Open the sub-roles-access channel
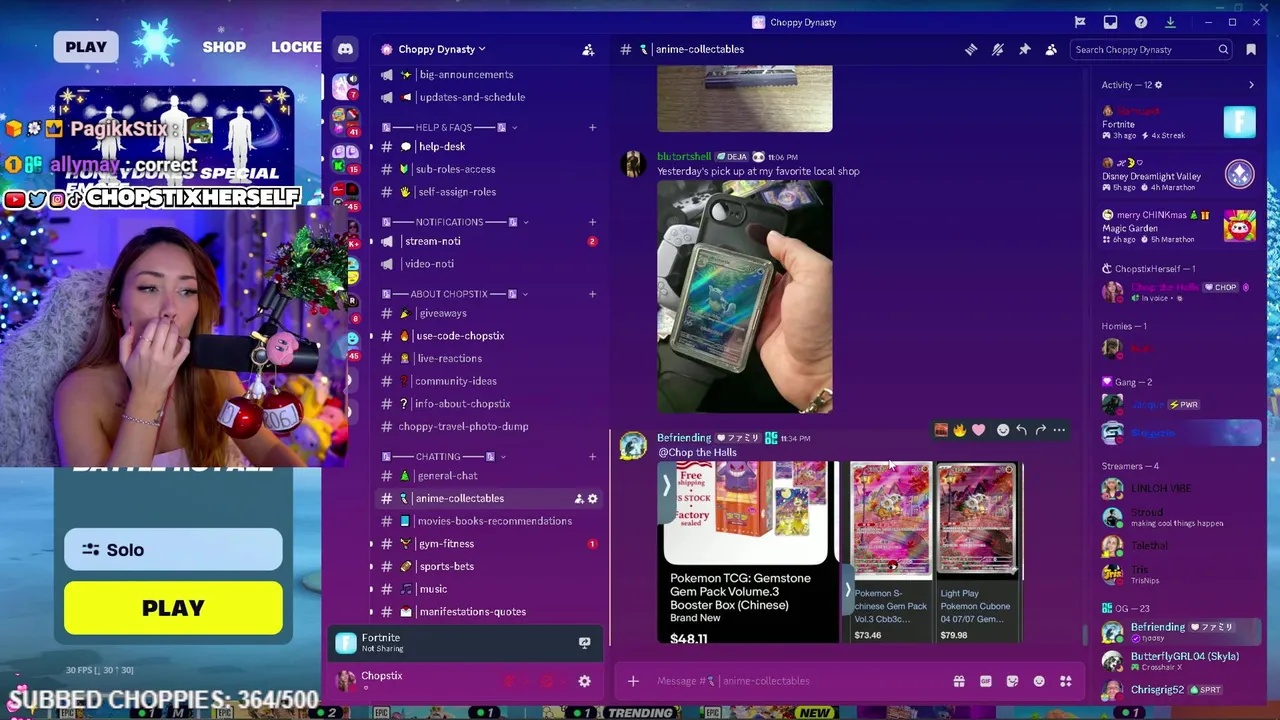 488,169
